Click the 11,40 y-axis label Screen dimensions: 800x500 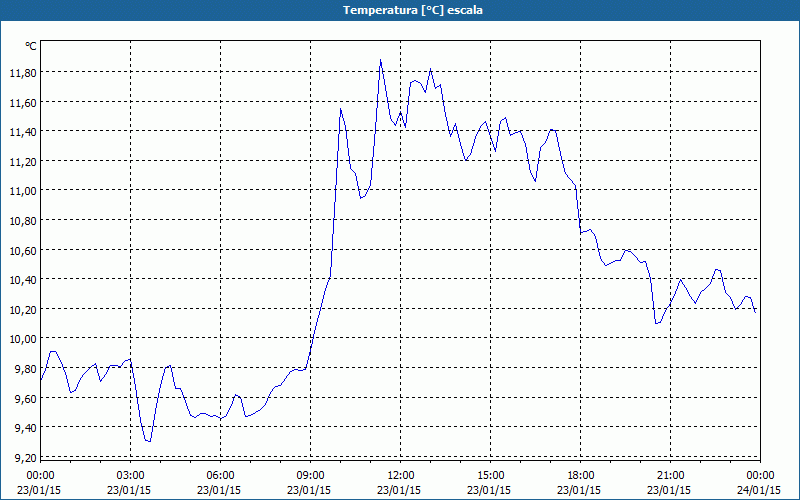[x=23, y=132]
